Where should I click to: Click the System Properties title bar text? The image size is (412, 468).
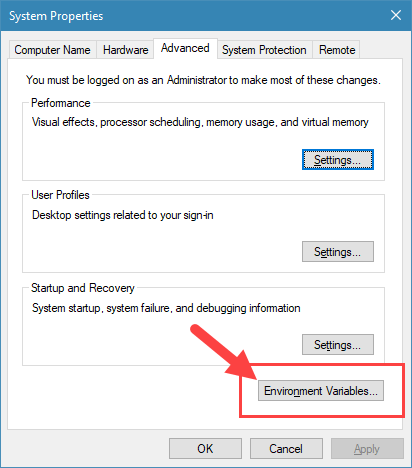pos(56,16)
